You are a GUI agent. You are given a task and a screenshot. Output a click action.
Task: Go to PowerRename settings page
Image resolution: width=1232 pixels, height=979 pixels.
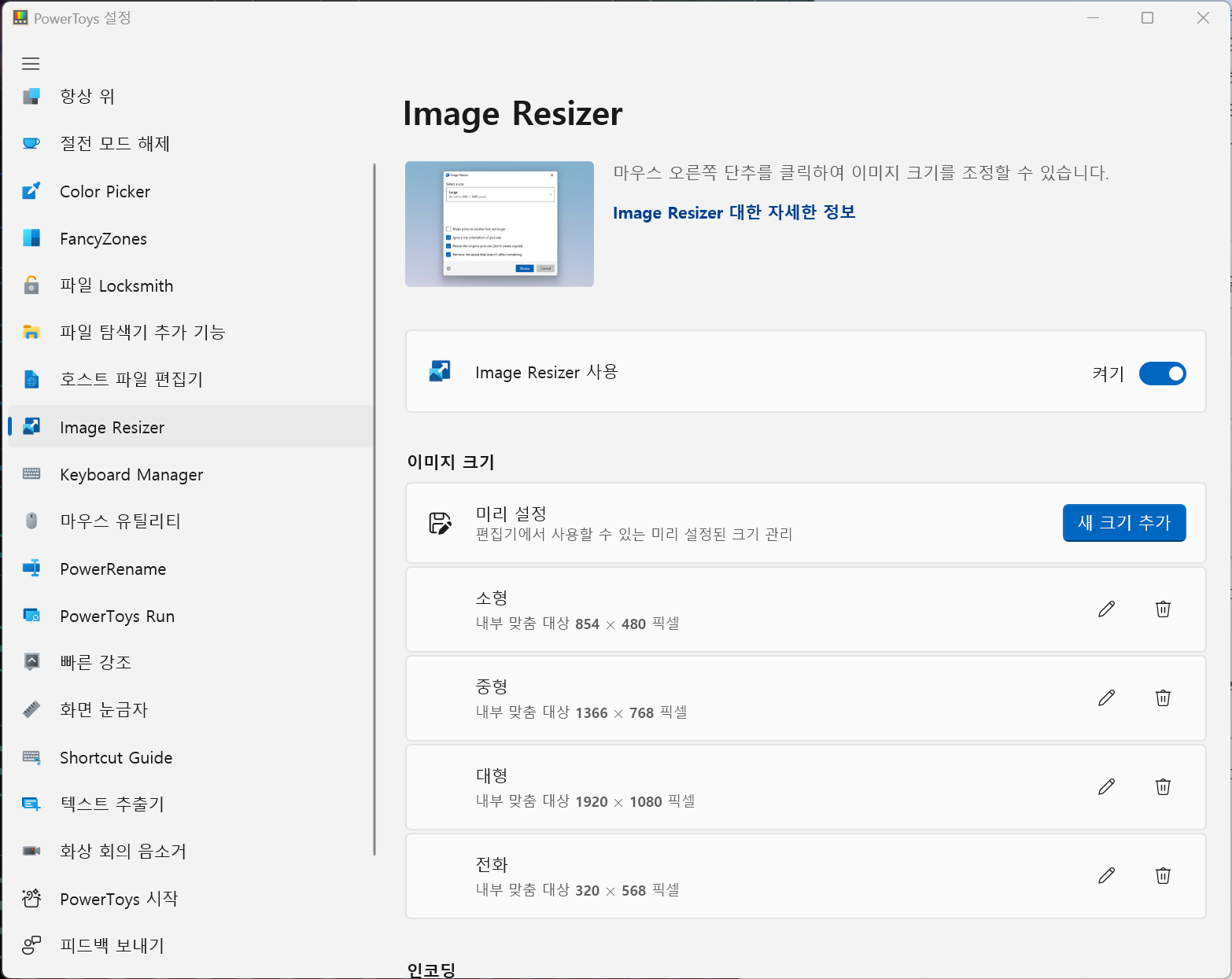(190, 569)
